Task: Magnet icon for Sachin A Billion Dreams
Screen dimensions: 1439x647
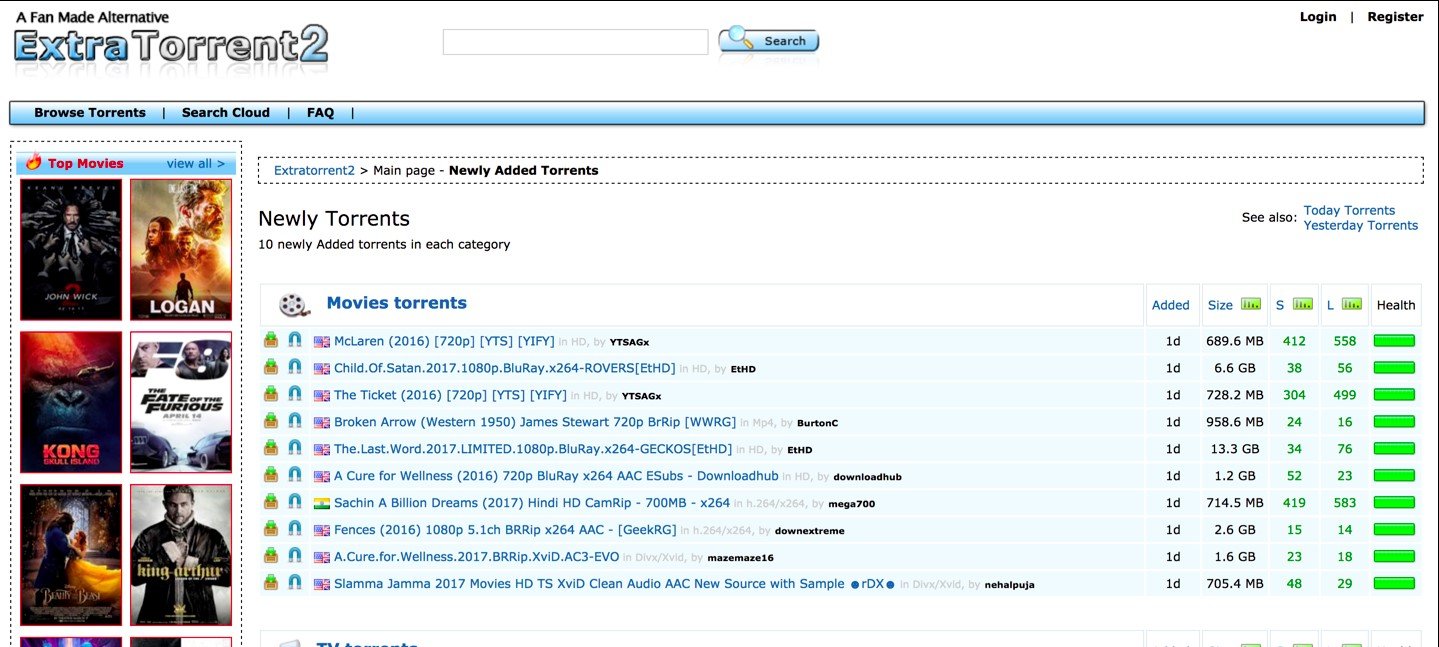Action: pos(295,502)
